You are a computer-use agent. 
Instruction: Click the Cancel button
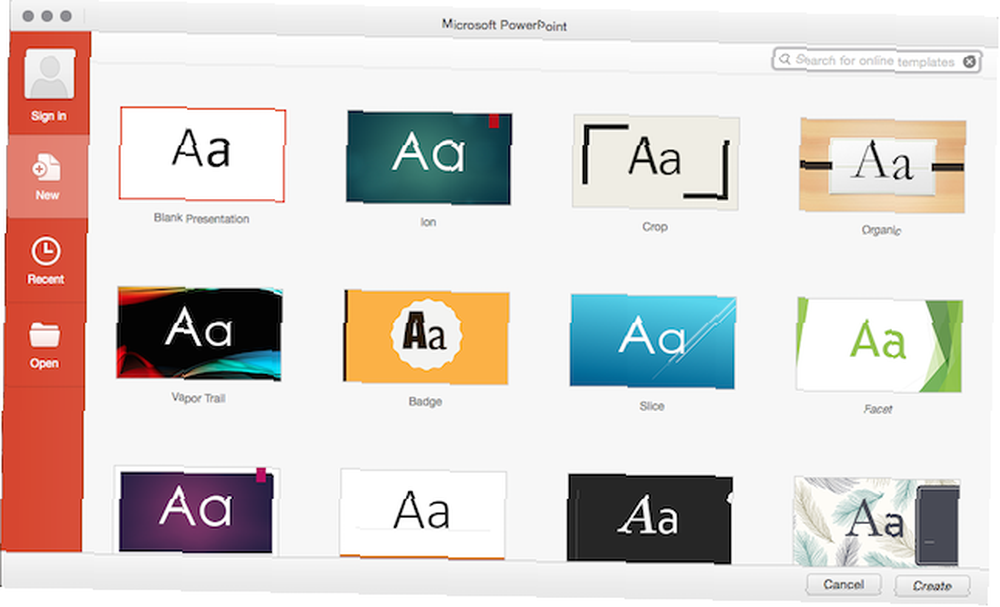click(844, 585)
